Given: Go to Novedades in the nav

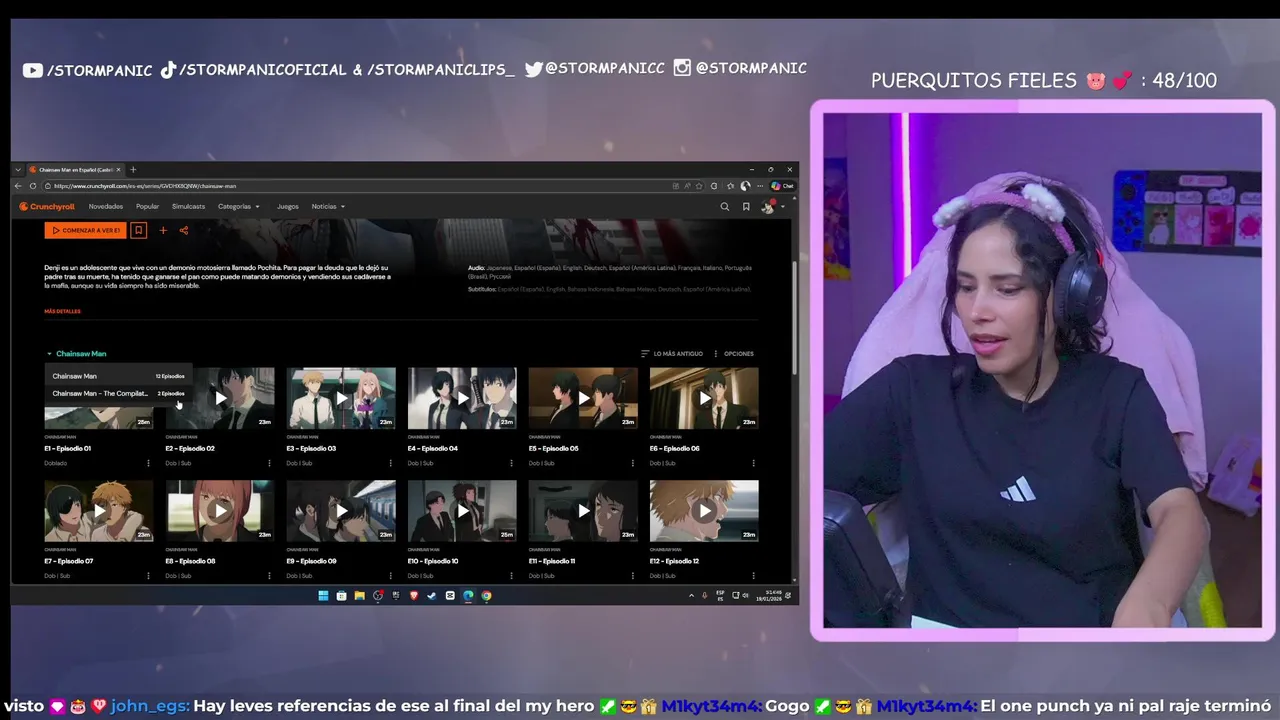Looking at the screenshot, I should click(106, 207).
